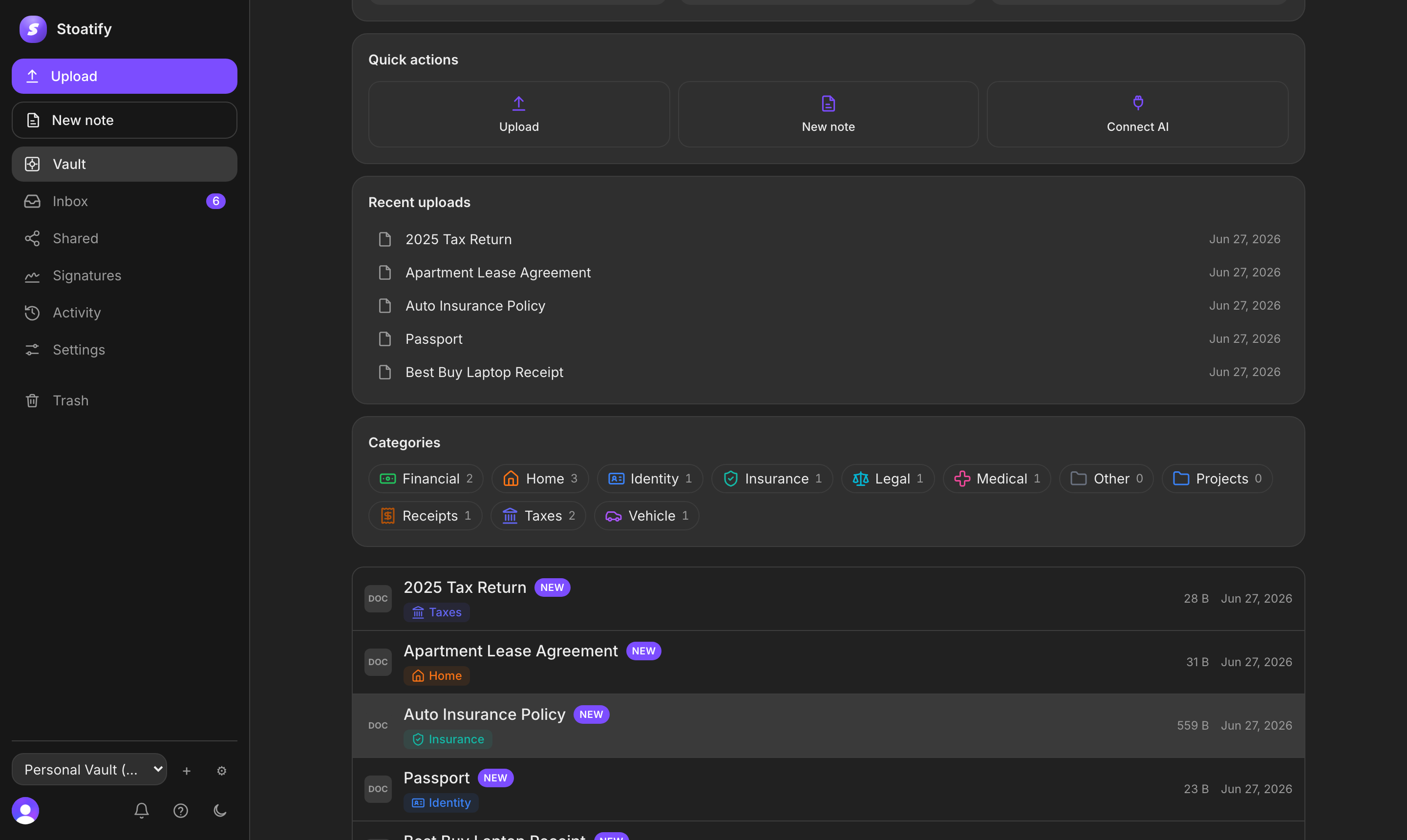Viewport: 1407px width, 840px height.
Task: Click the 559 B size of Auto Insurance Policy
Action: 1193,726
